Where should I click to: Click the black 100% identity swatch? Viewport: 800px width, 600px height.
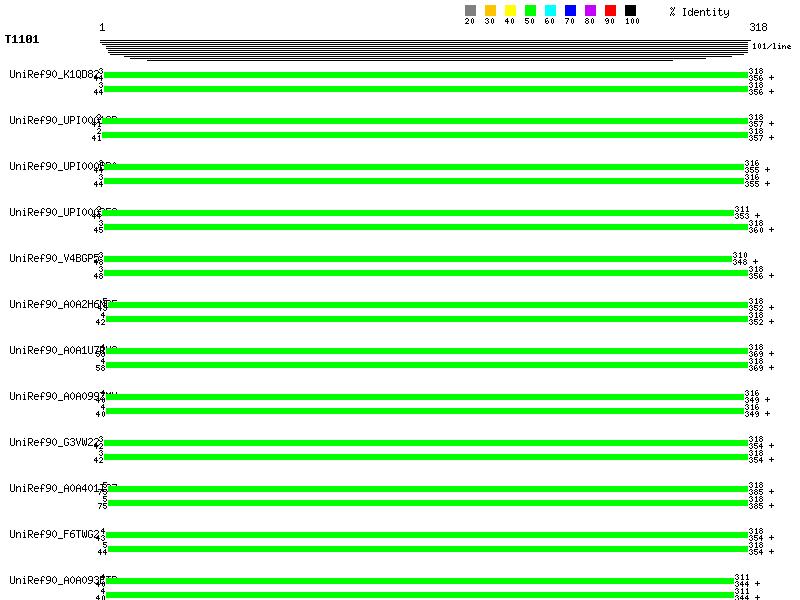pyautogui.click(x=630, y=11)
